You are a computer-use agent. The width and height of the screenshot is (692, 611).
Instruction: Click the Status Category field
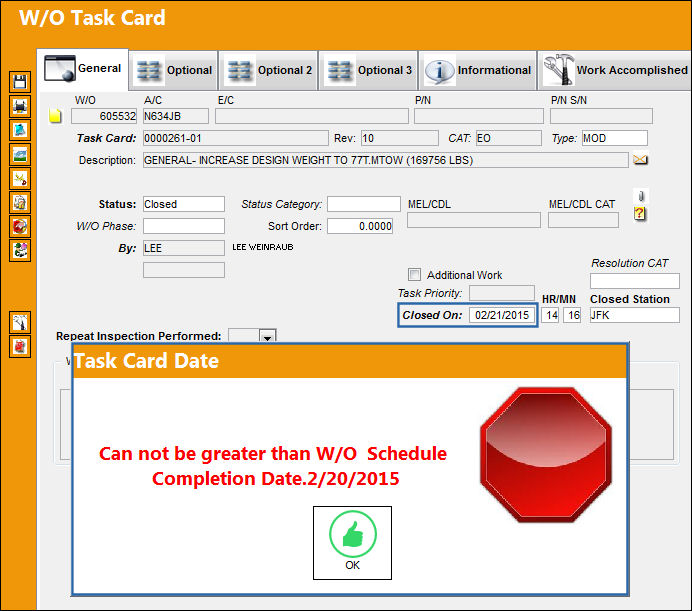[x=364, y=204]
